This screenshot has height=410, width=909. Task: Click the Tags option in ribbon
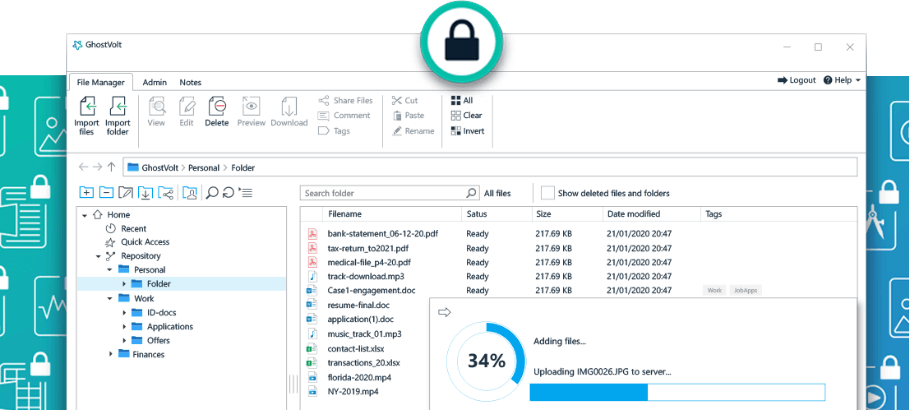(334, 131)
